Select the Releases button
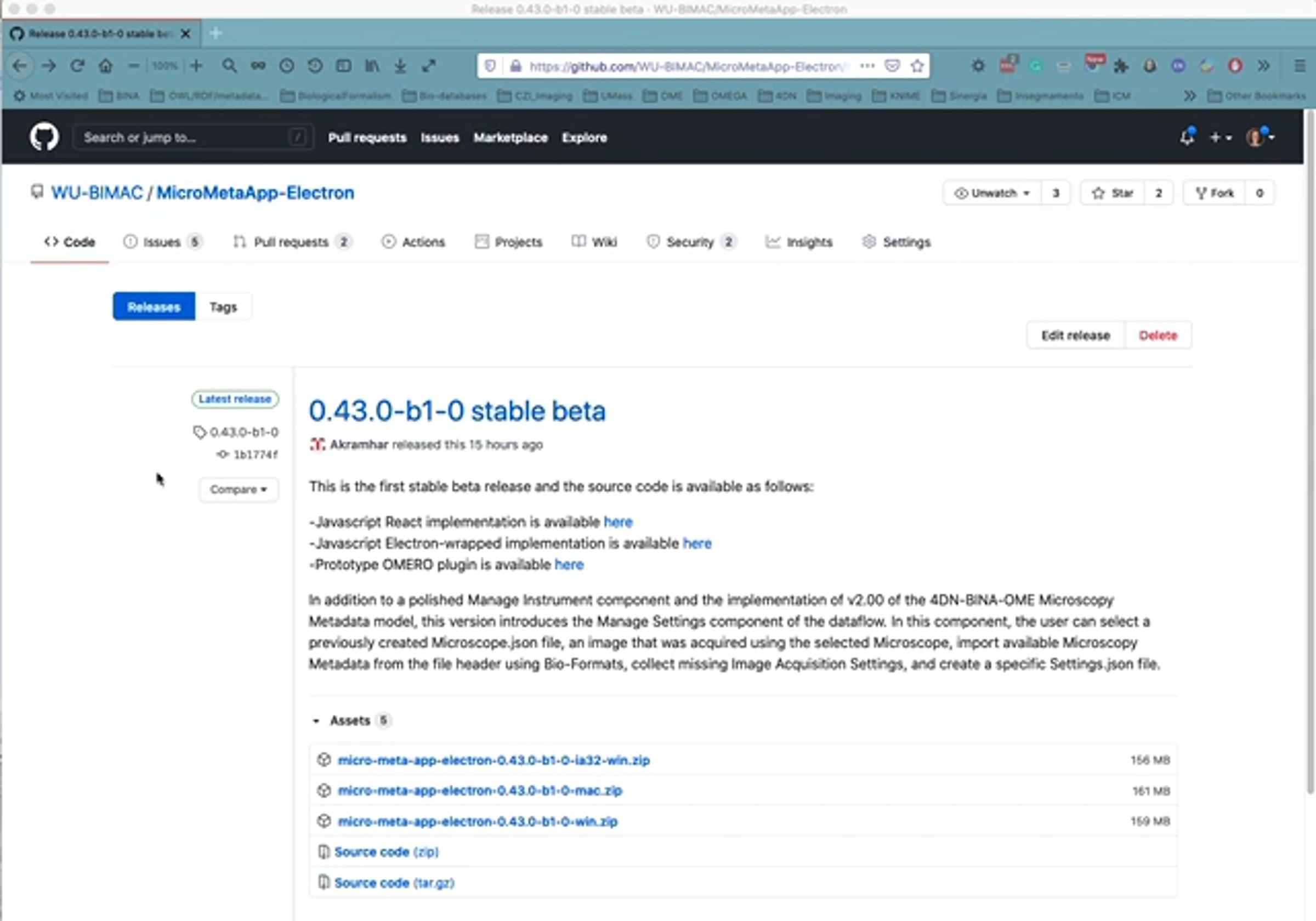 coord(154,306)
